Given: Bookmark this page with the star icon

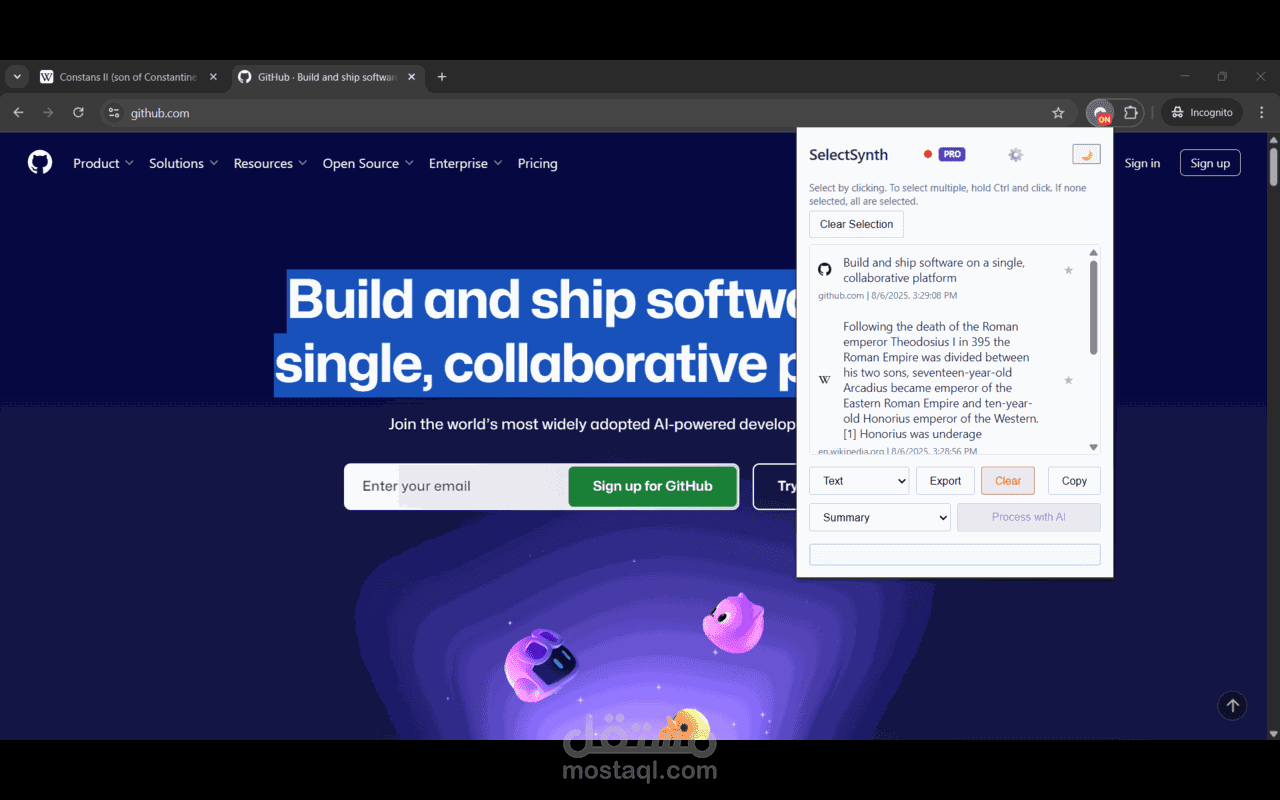Looking at the screenshot, I should [1058, 113].
